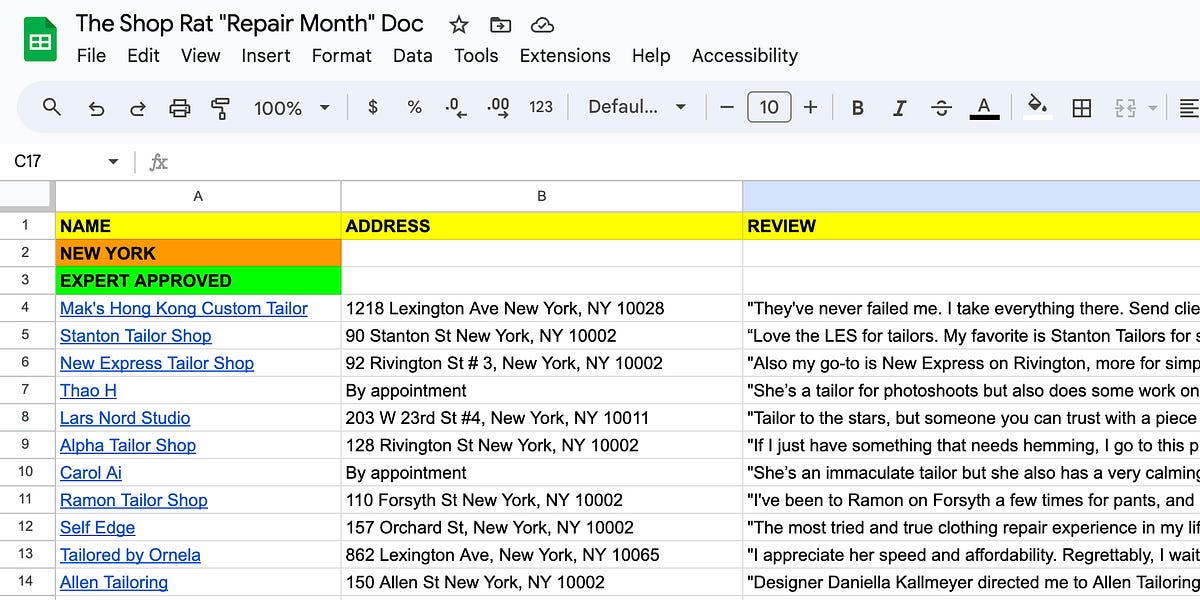Select column A header
Viewport: 1200px width, 600px height.
pos(198,196)
